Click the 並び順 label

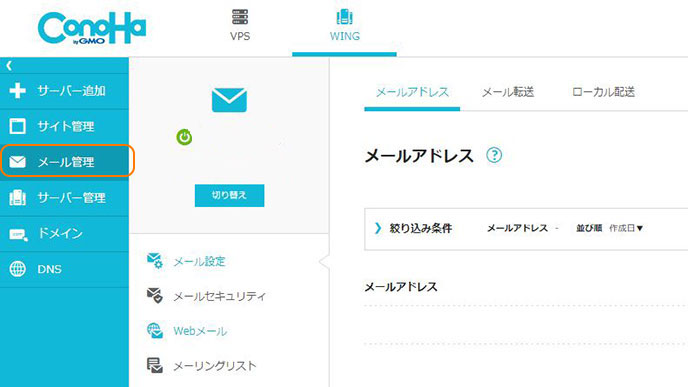589,228
